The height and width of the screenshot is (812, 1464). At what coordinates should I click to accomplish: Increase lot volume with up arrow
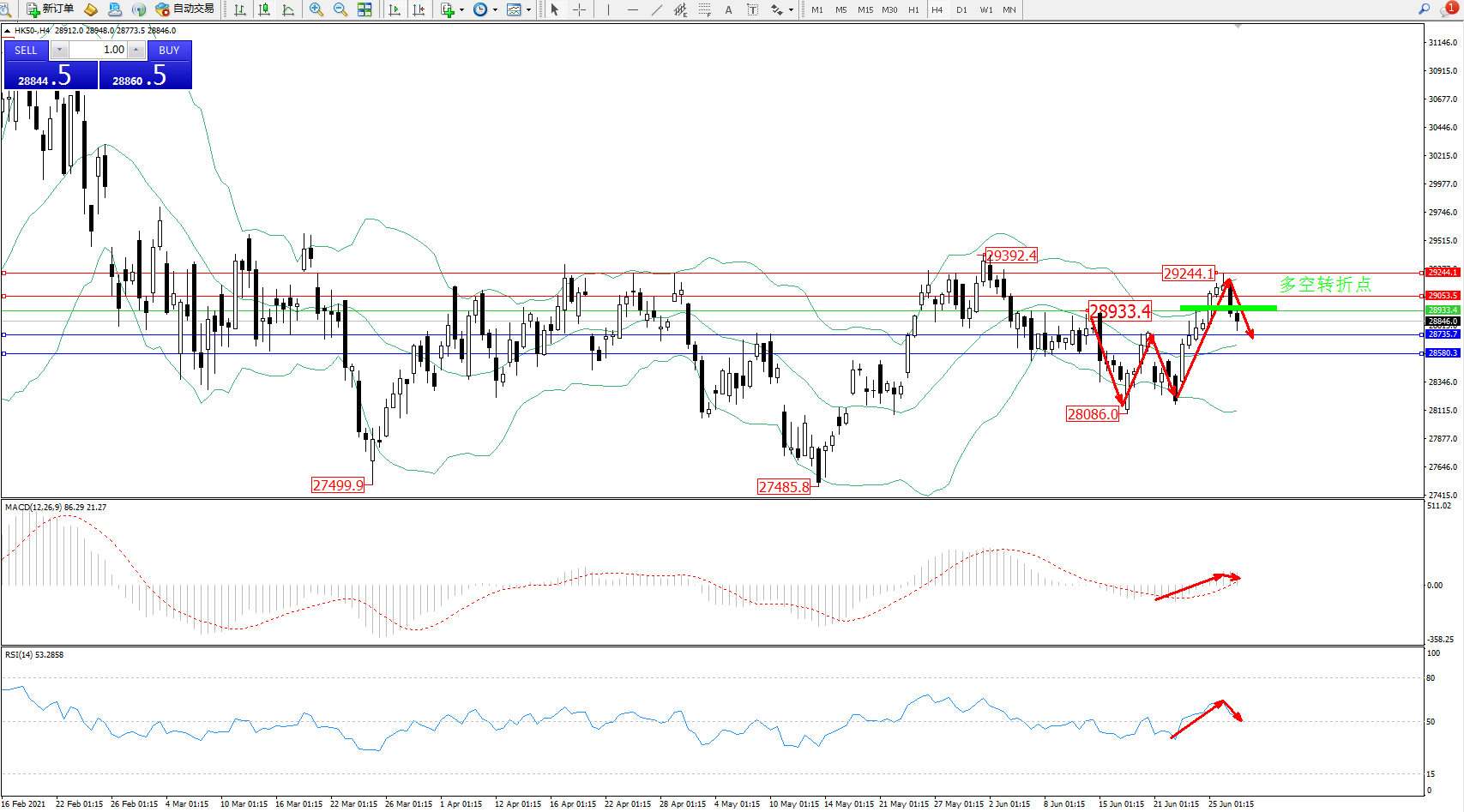[136, 50]
